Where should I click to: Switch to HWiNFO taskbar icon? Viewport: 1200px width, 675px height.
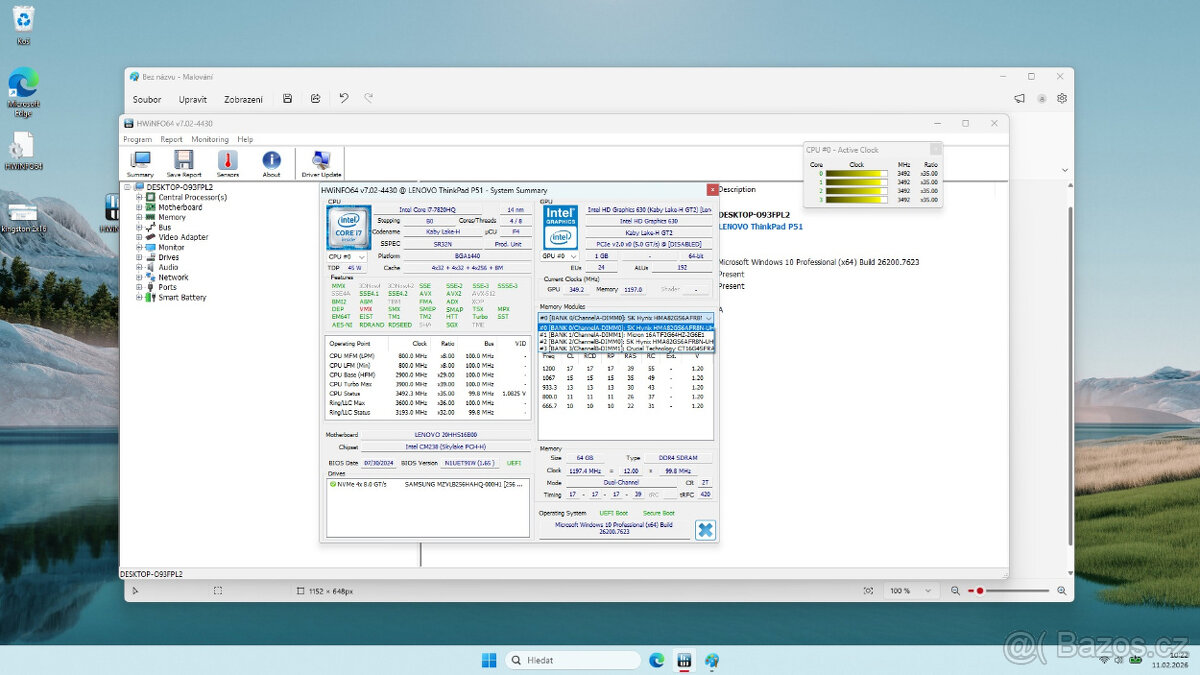684,660
